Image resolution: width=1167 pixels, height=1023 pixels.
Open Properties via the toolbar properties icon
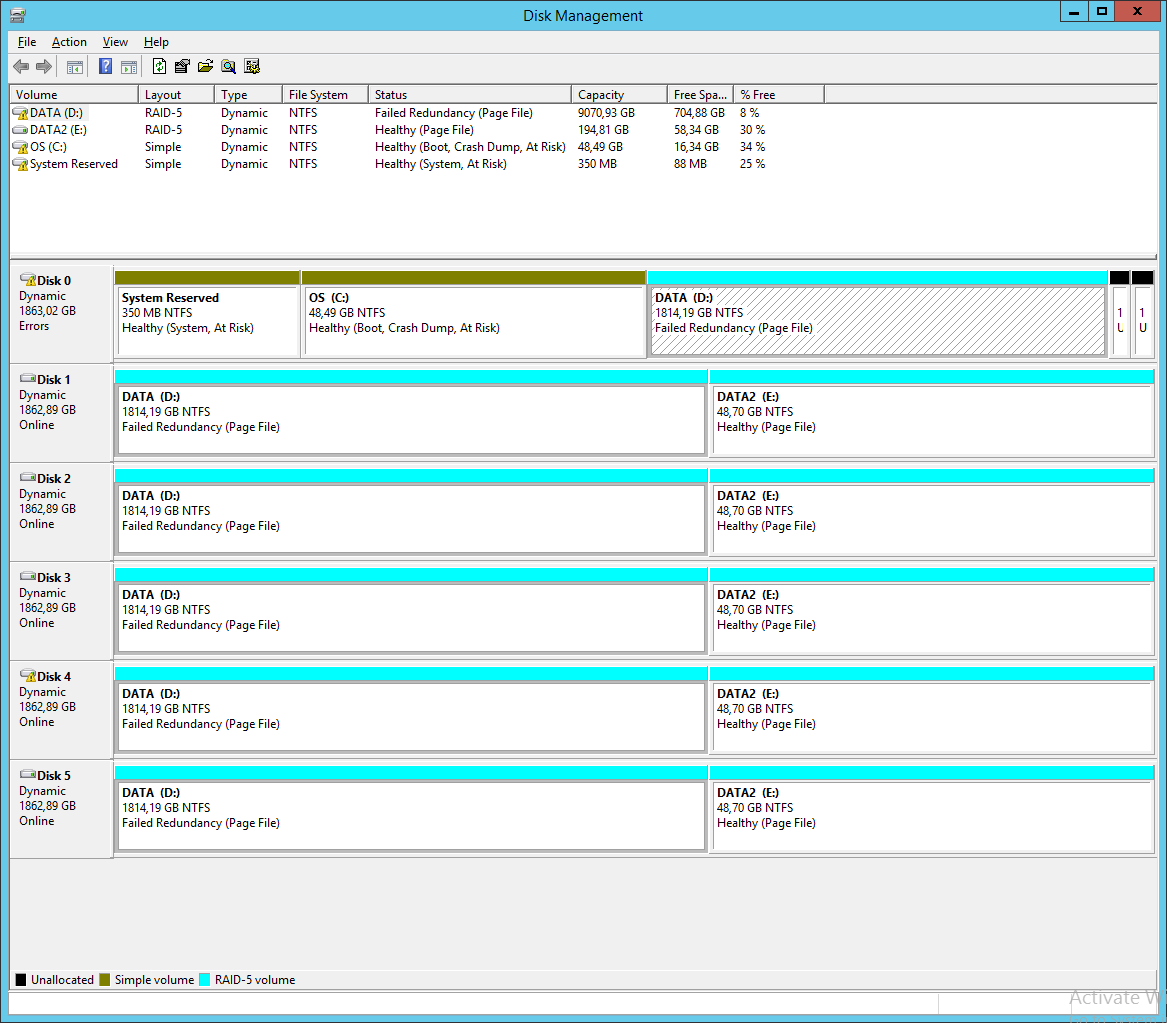182,66
